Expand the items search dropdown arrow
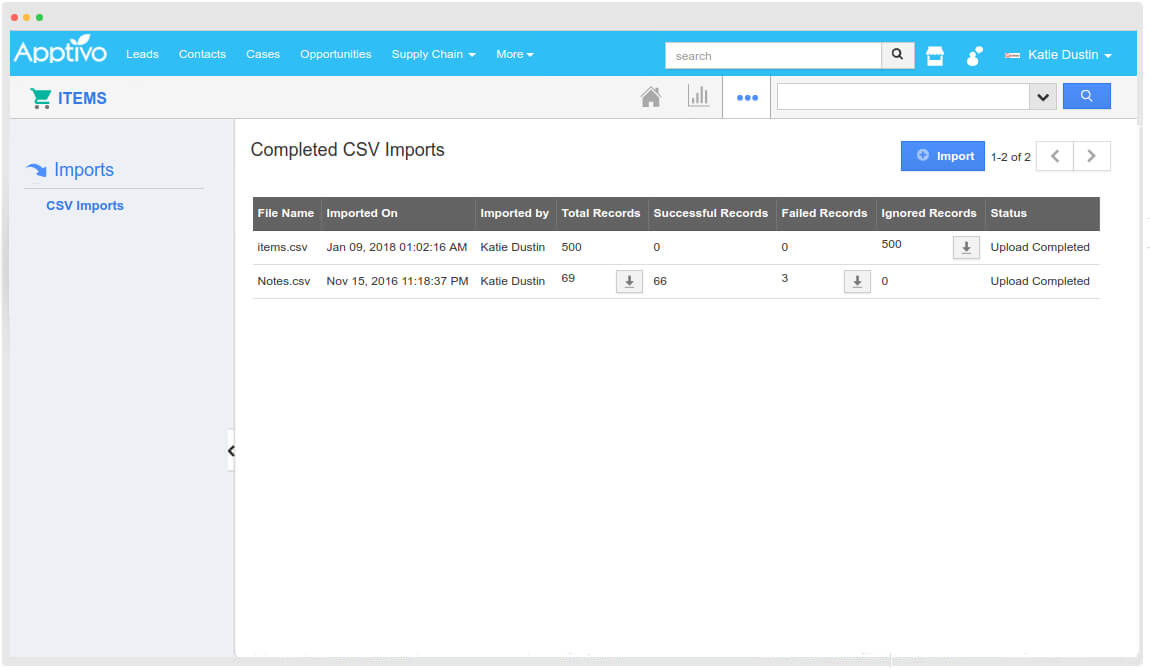This screenshot has width=1150, height=670. [x=1043, y=97]
